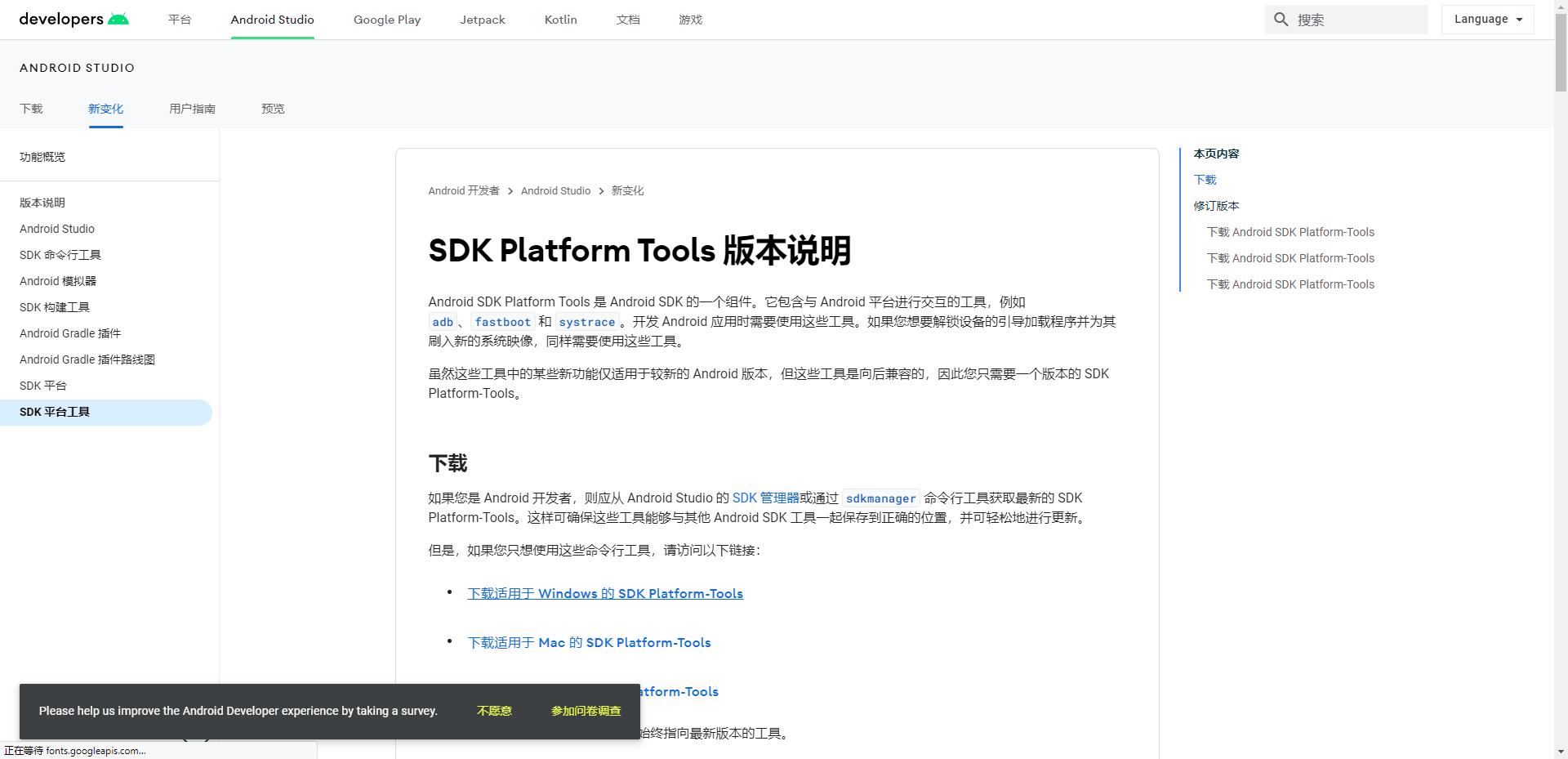This screenshot has height=759, width=1568.
Task: Open second 下载 Android SDK Platform-Tools TOC link
Action: pos(1290,258)
